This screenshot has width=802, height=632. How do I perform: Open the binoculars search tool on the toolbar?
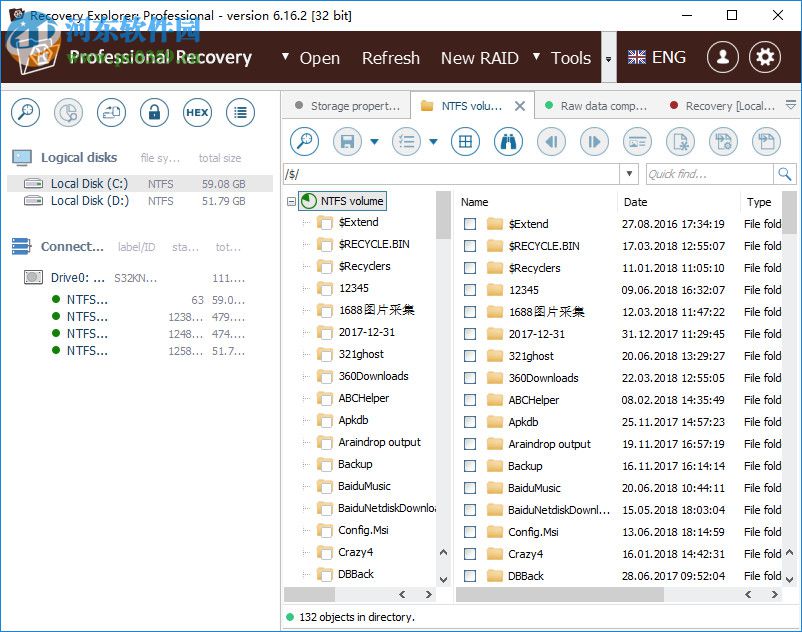[508, 141]
